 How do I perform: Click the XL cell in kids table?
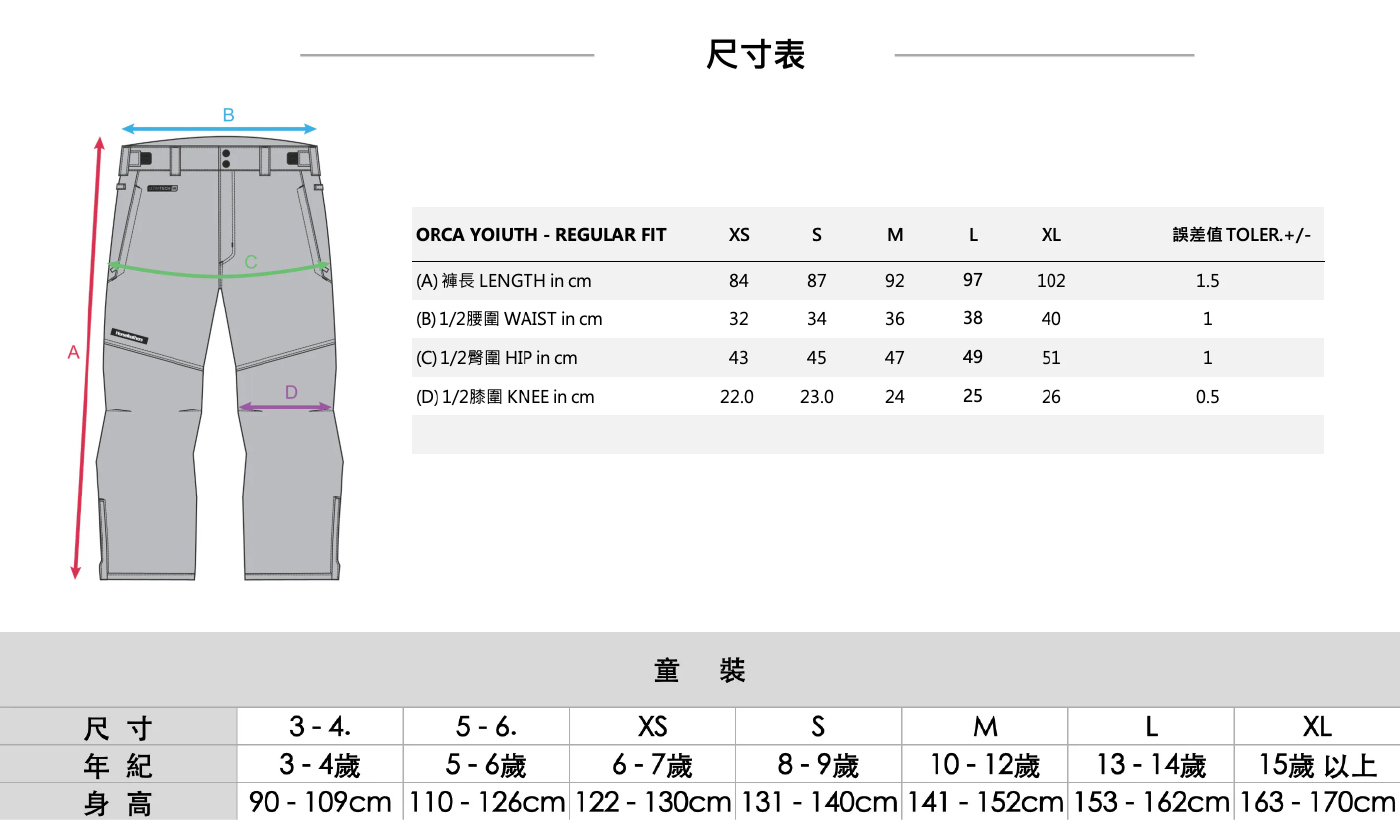point(1317,726)
